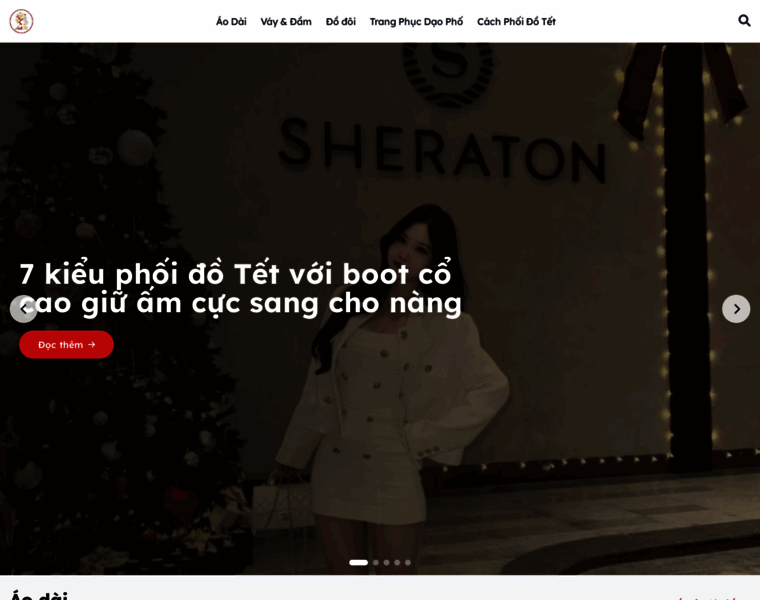Open the Áo Dài menu item
This screenshot has height=600, width=760.
pyautogui.click(x=231, y=22)
